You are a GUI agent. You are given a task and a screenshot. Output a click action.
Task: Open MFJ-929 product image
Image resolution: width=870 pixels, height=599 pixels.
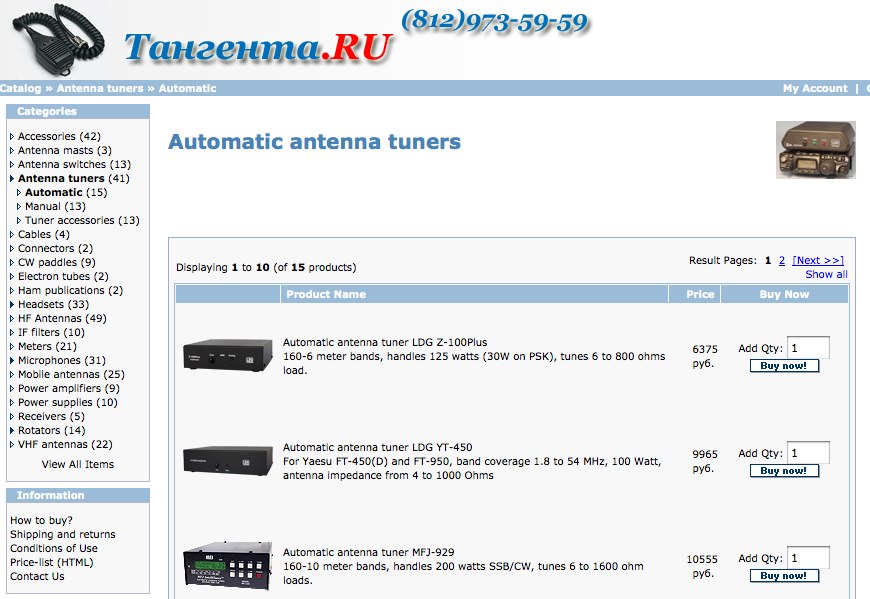pyautogui.click(x=227, y=566)
